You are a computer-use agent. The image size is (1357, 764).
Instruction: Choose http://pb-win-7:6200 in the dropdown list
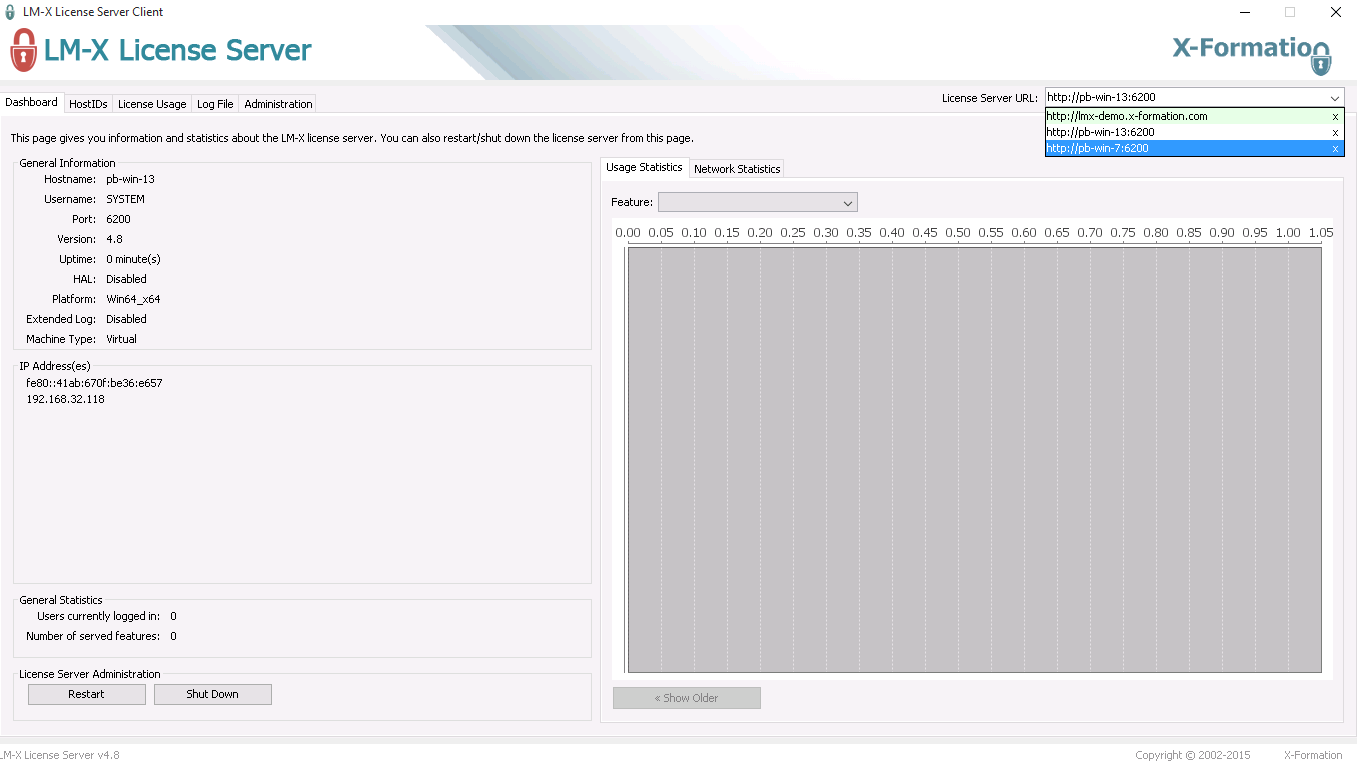pyautogui.click(x=1186, y=148)
